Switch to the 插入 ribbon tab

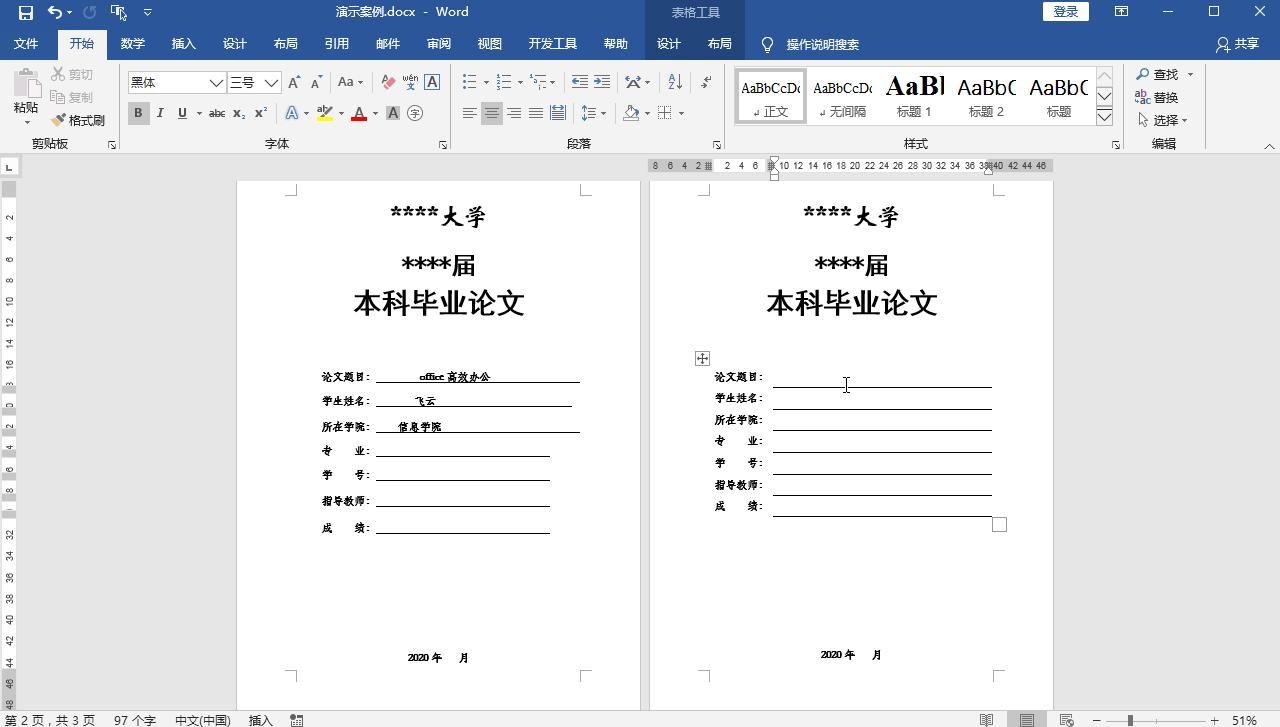pyautogui.click(x=183, y=44)
